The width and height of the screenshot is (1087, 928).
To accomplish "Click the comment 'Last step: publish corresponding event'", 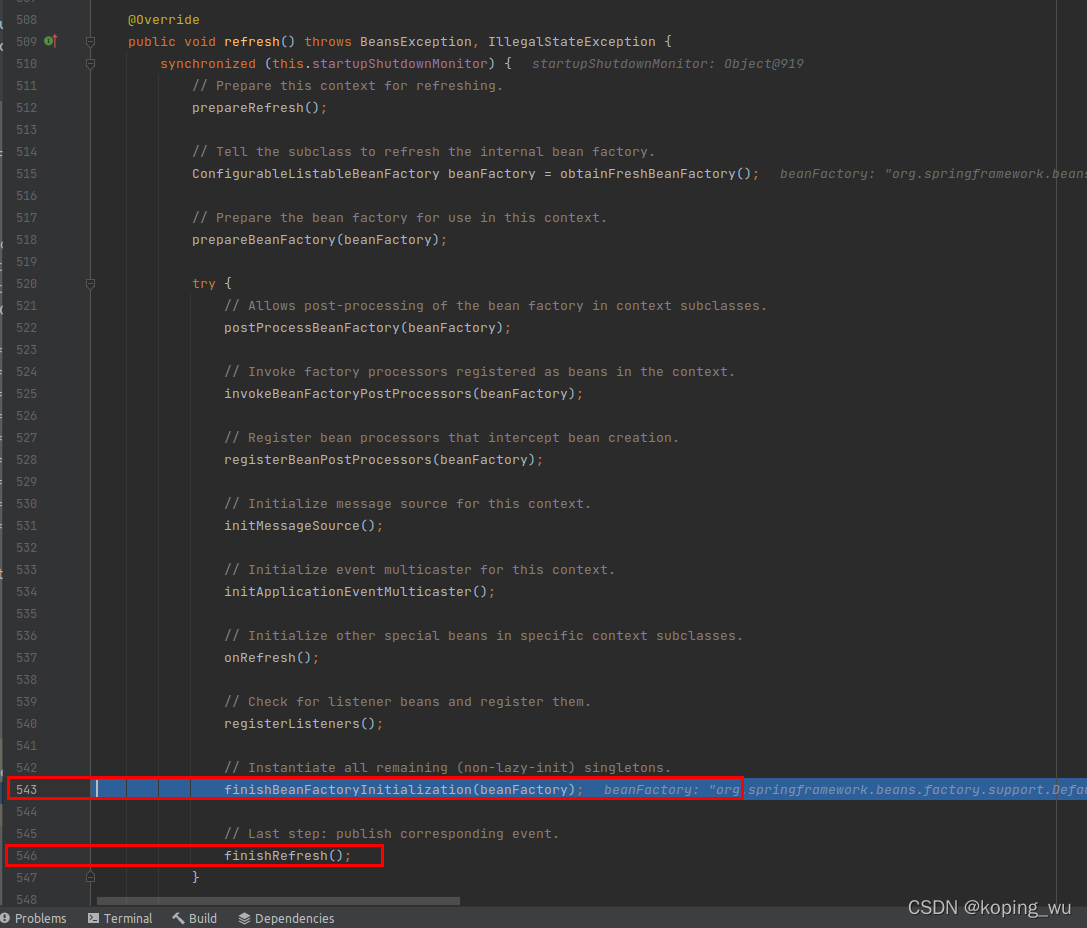I will pyautogui.click(x=392, y=833).
